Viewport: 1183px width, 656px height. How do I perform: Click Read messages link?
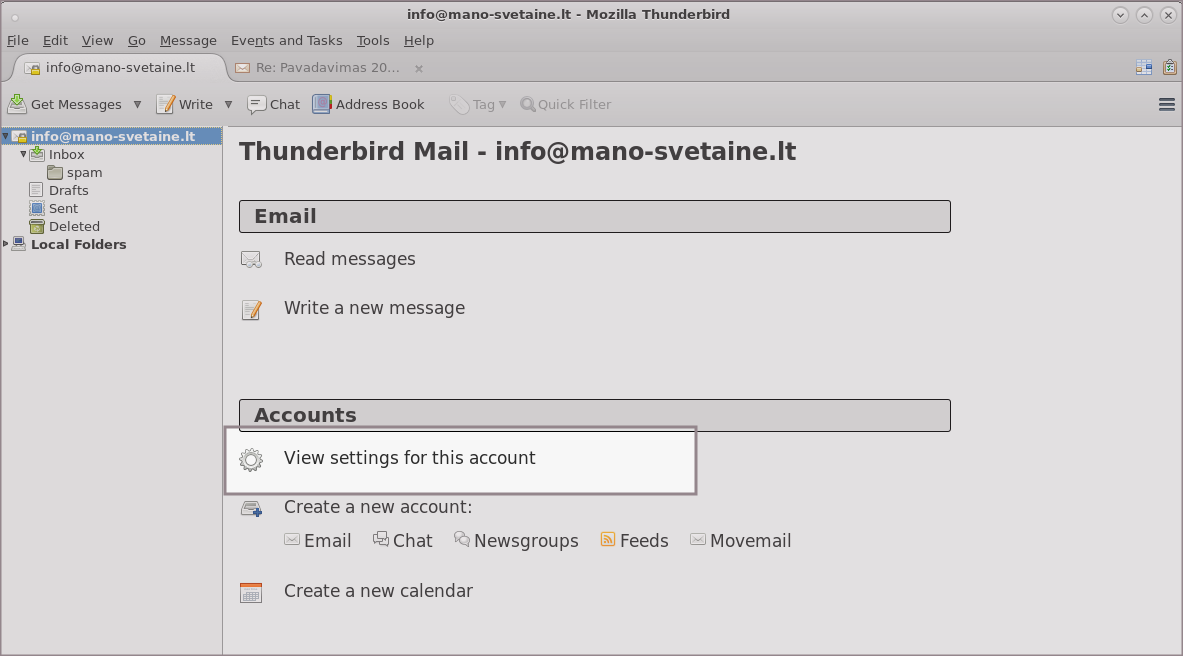pos(349,259)
